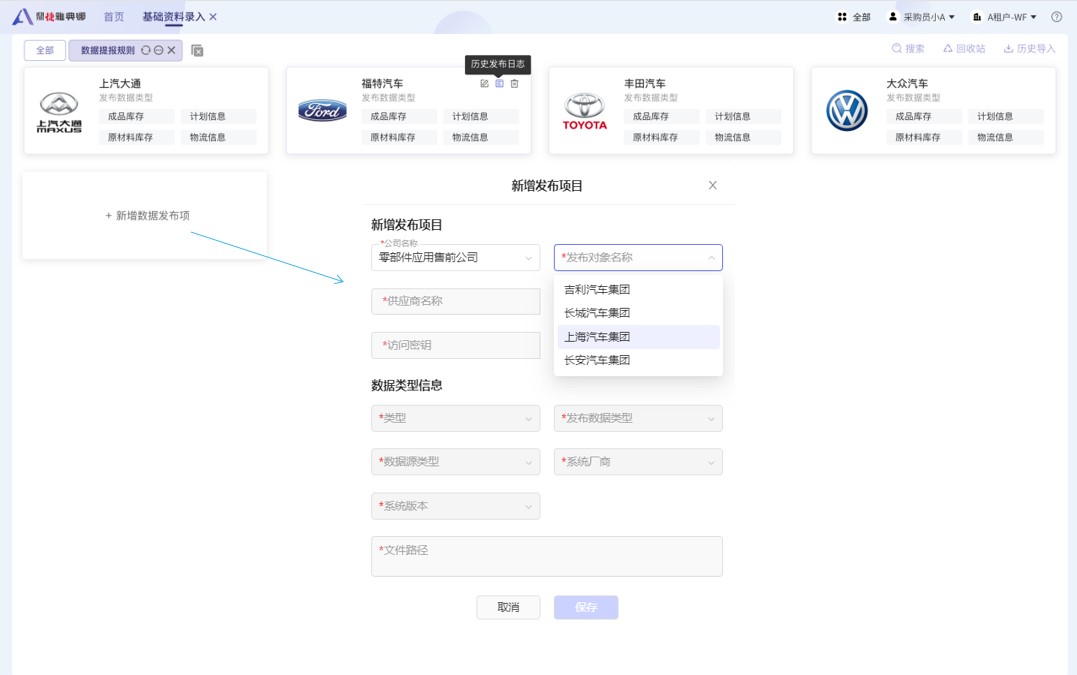Click the 文件路径 text field
Image resolution: width=1077 pixels, height=675 pixels.
[546, 556]
